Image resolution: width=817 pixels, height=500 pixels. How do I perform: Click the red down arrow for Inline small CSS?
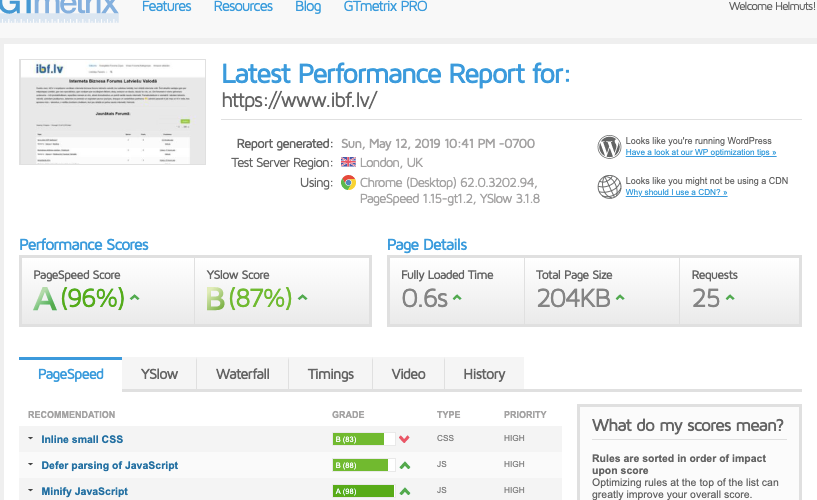(x=404, y=439)
